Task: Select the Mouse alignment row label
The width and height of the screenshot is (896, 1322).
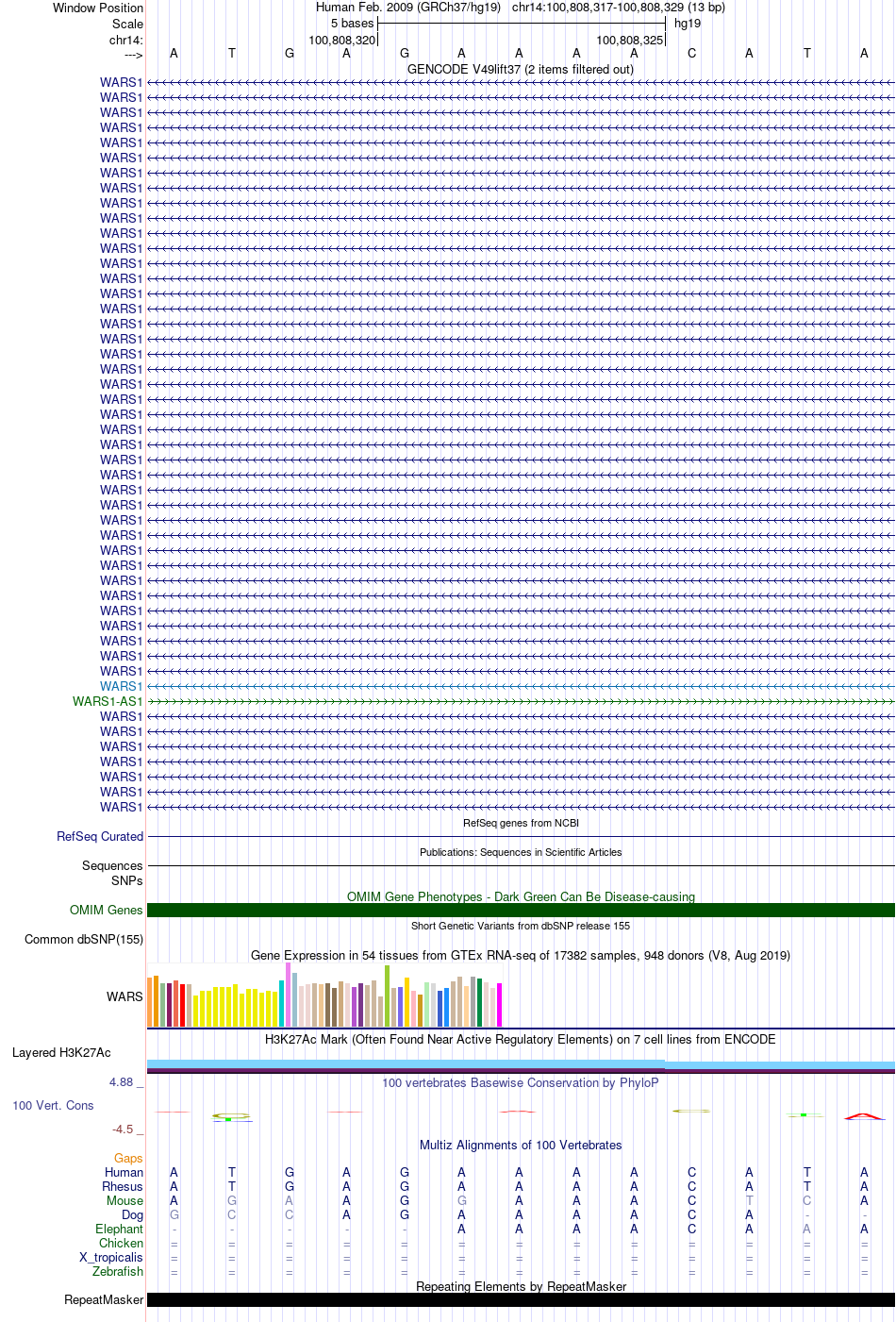Action: [x=124, y=1200]
